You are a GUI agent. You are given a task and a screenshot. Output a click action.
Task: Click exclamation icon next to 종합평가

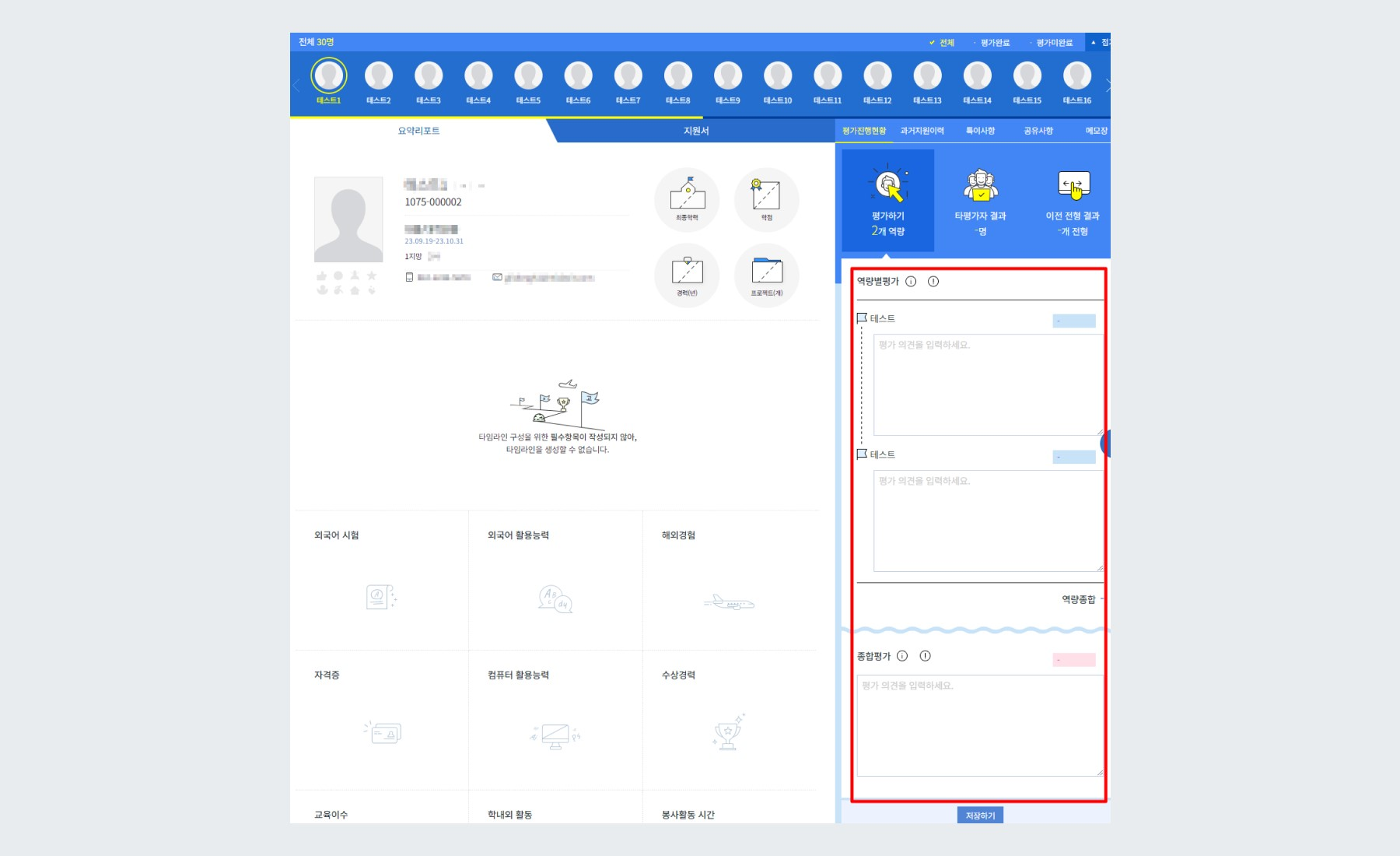(925, 656)
